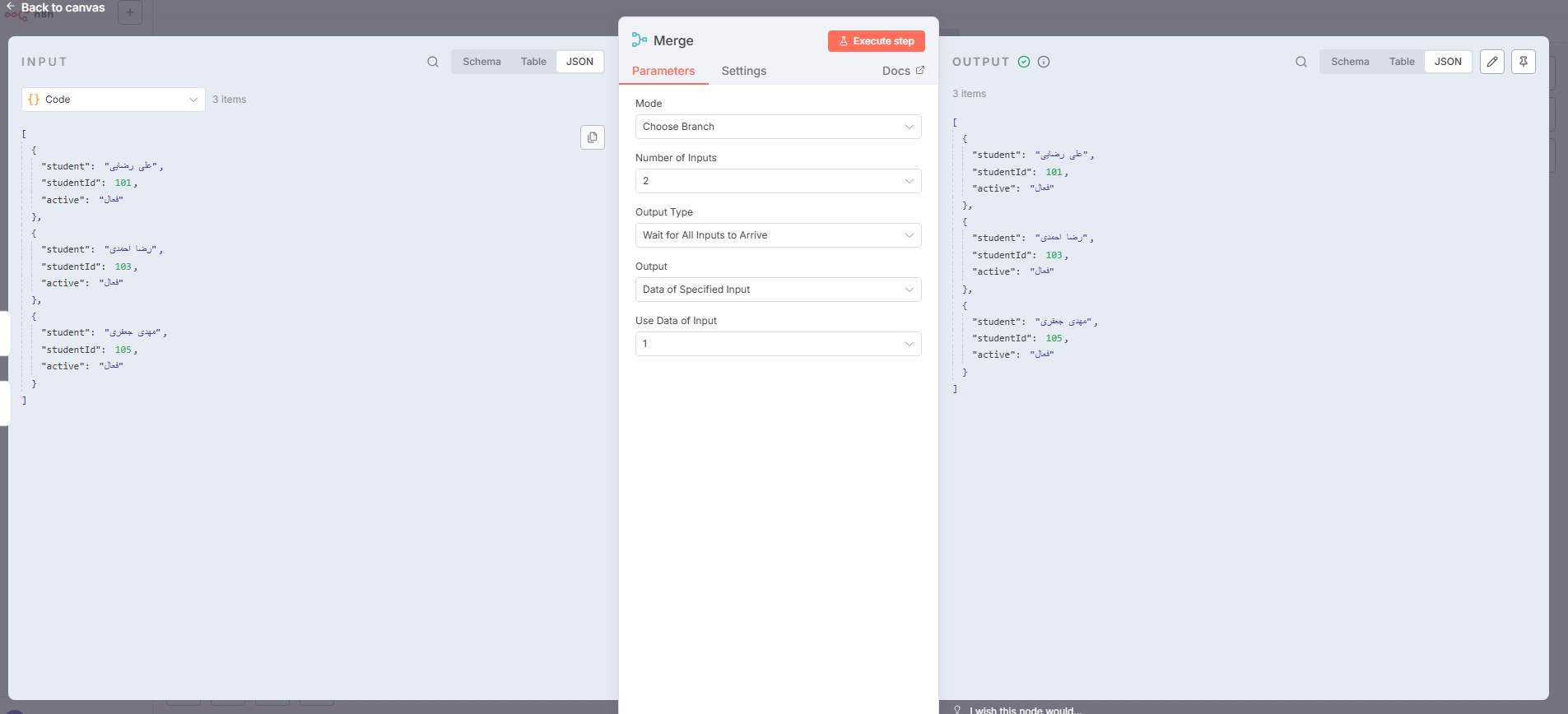
Task: Expand the Number of Inputs dropdown
Action: coord(778,181)
